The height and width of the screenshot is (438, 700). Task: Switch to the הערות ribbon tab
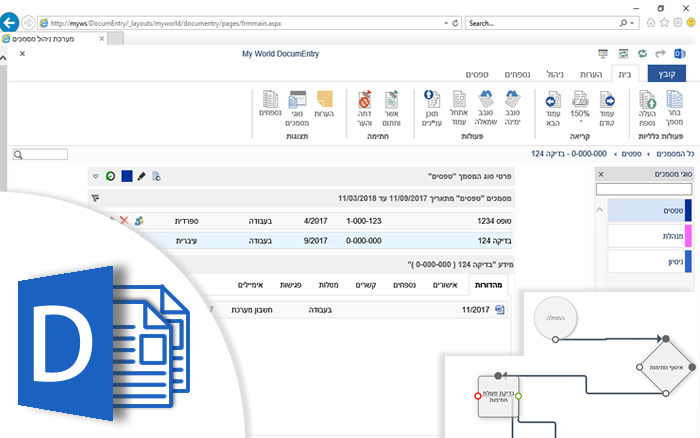[591, 74]
